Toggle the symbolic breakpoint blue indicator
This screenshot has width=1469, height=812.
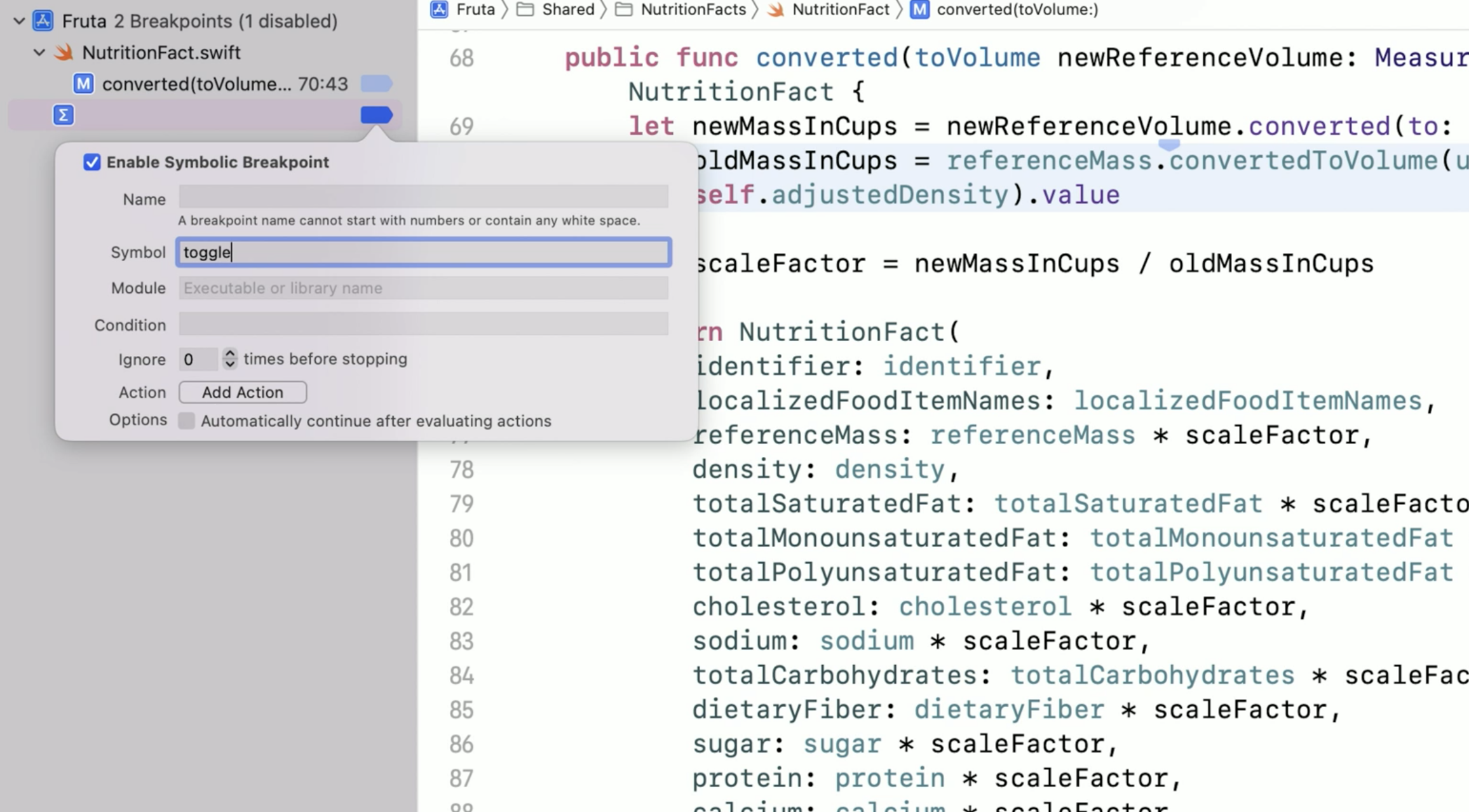376,115
